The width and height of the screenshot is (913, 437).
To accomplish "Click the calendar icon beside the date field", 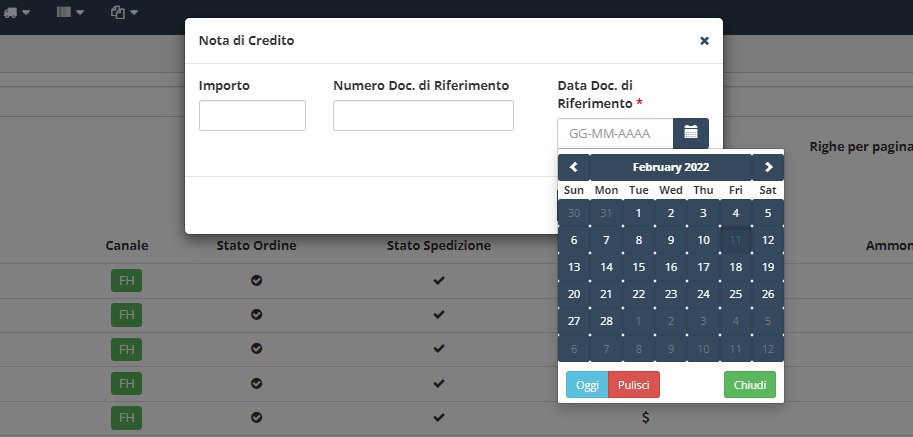I will click(x=691, y=133).
